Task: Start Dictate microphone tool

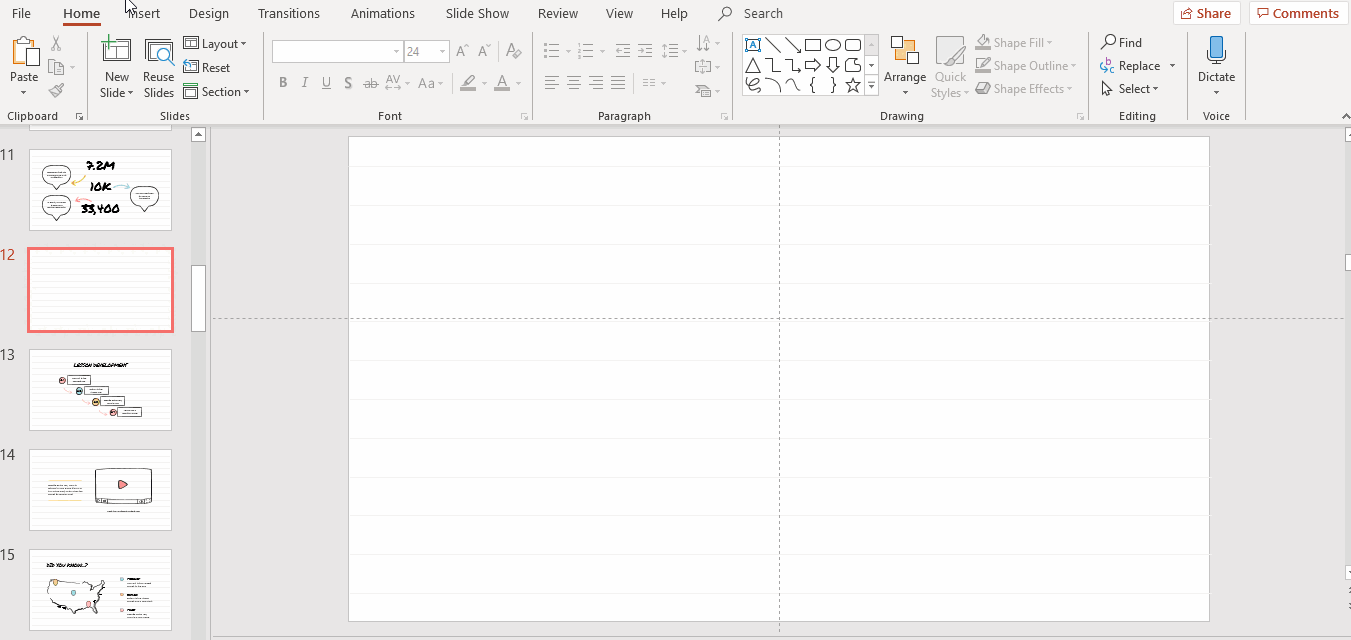Action: (x=1216, y=52)
